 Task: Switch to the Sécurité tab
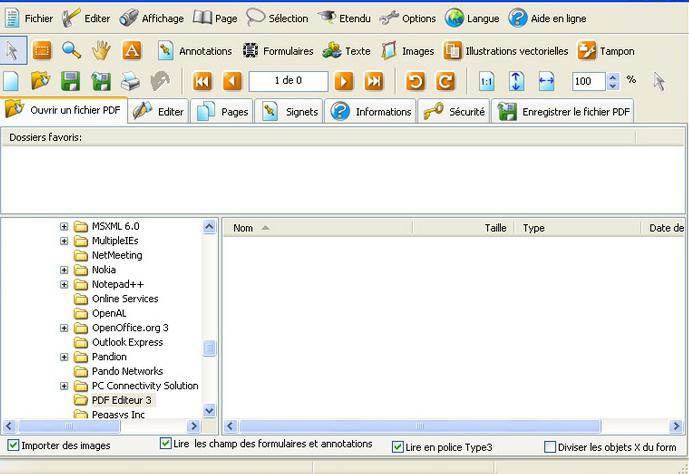click(453, 112)
